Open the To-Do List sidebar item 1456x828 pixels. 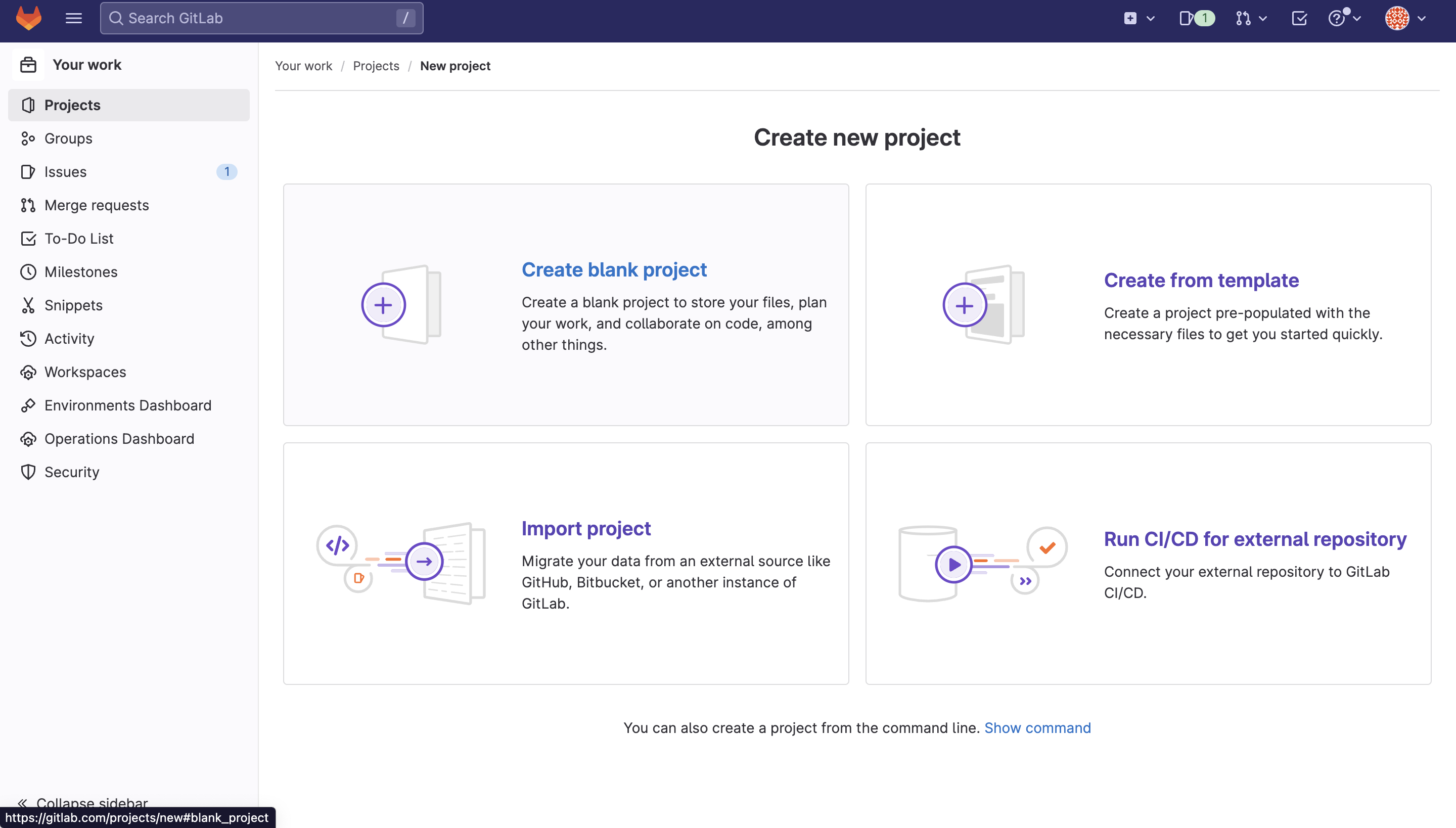pyautogui.click(x=128, y=238)
